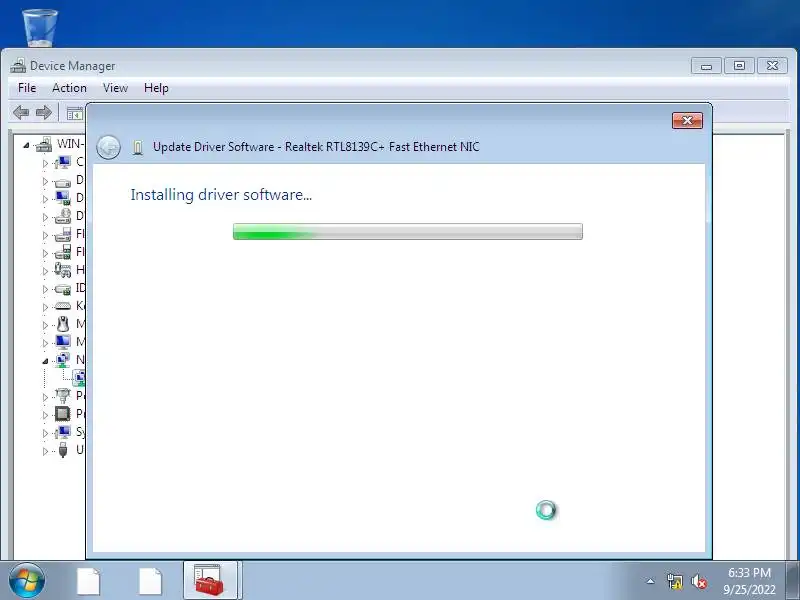This screenshot has height=600, width=800.
Task: Collapse the WIN- computer root node
Action: pyautogui.click(x=26, y=145)
